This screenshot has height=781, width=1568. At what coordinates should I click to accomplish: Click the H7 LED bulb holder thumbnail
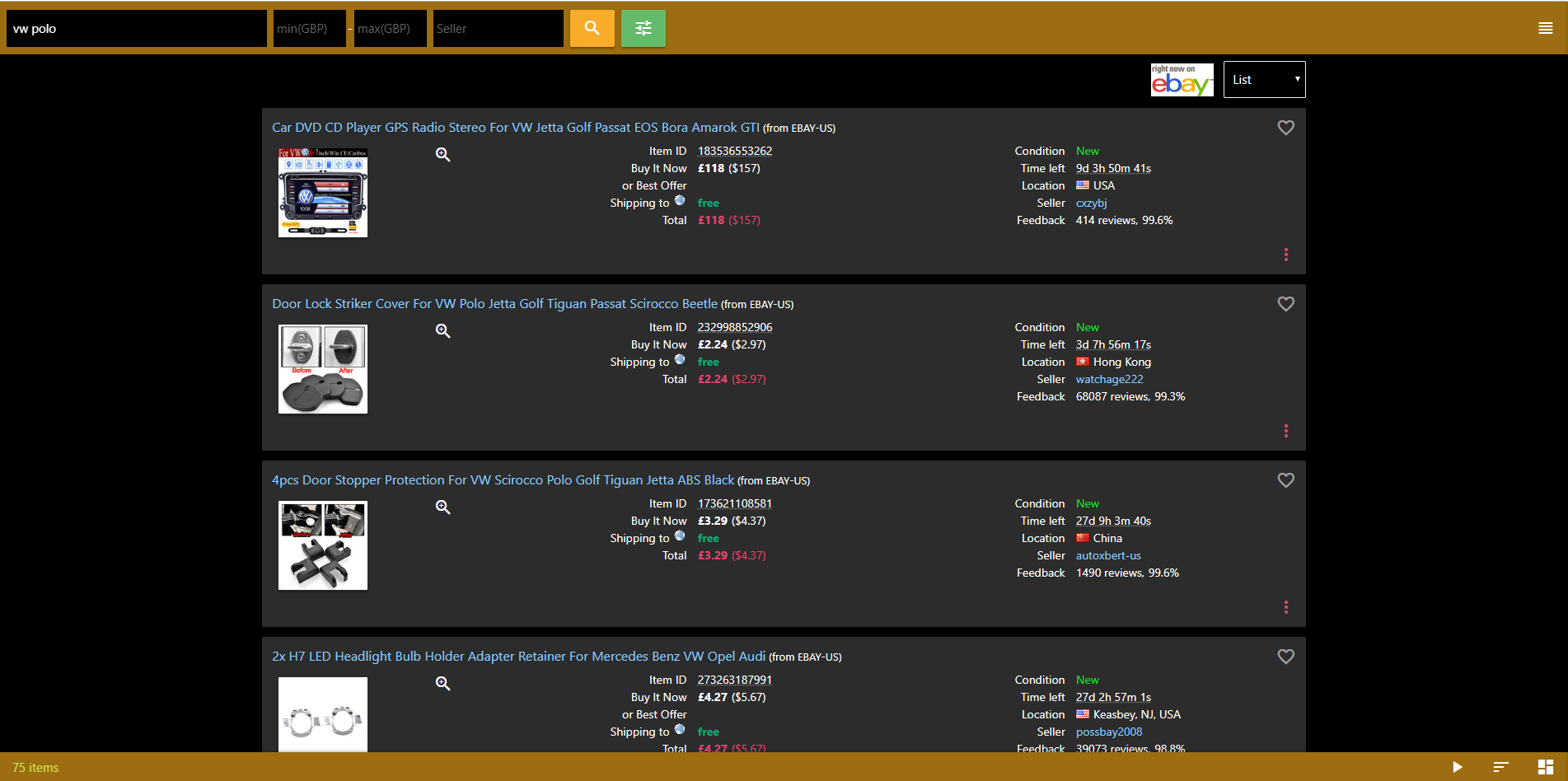point(323,714)
